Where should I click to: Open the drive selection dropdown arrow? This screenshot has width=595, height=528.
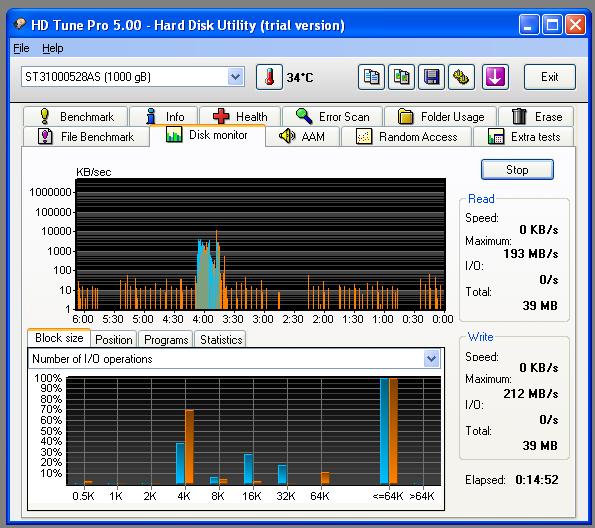235,77
